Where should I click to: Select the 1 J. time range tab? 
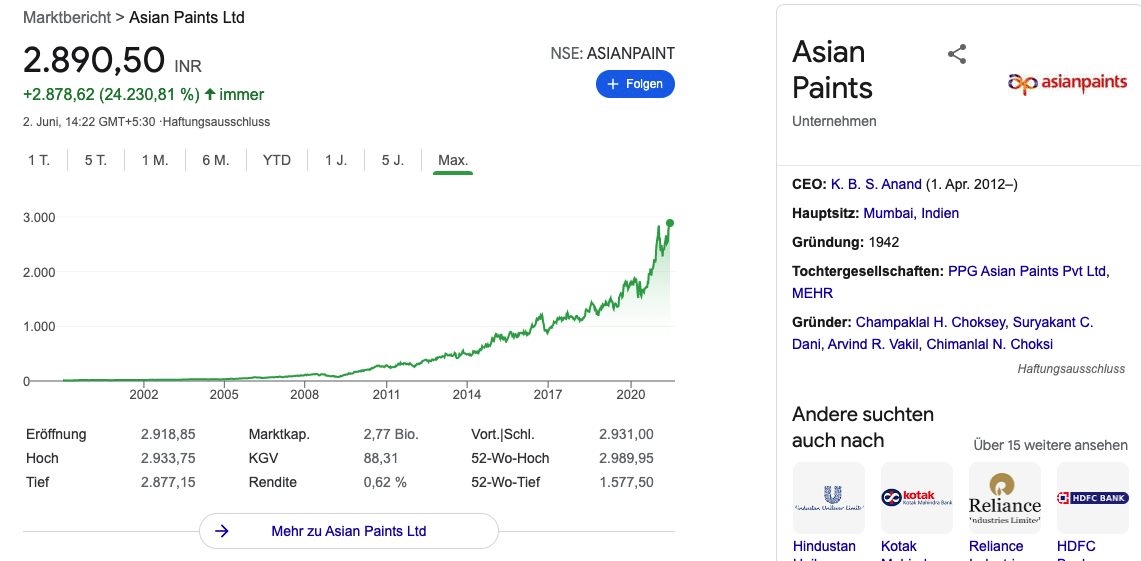336,160
